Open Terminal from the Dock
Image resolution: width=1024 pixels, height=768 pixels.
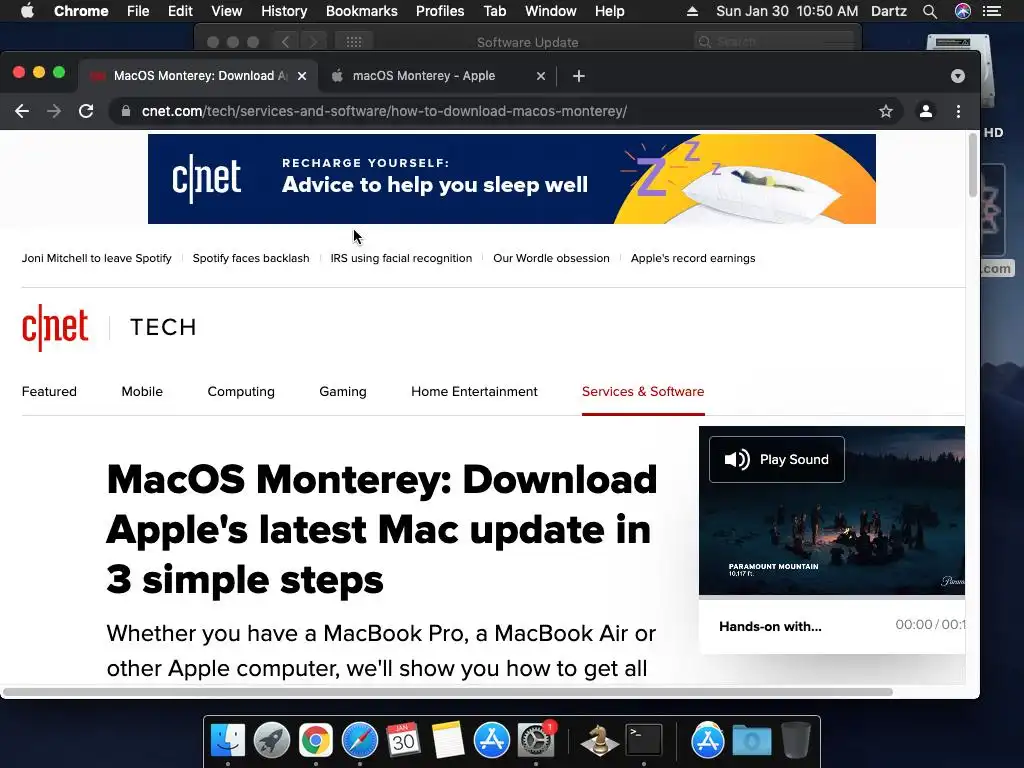pos(644,740)
